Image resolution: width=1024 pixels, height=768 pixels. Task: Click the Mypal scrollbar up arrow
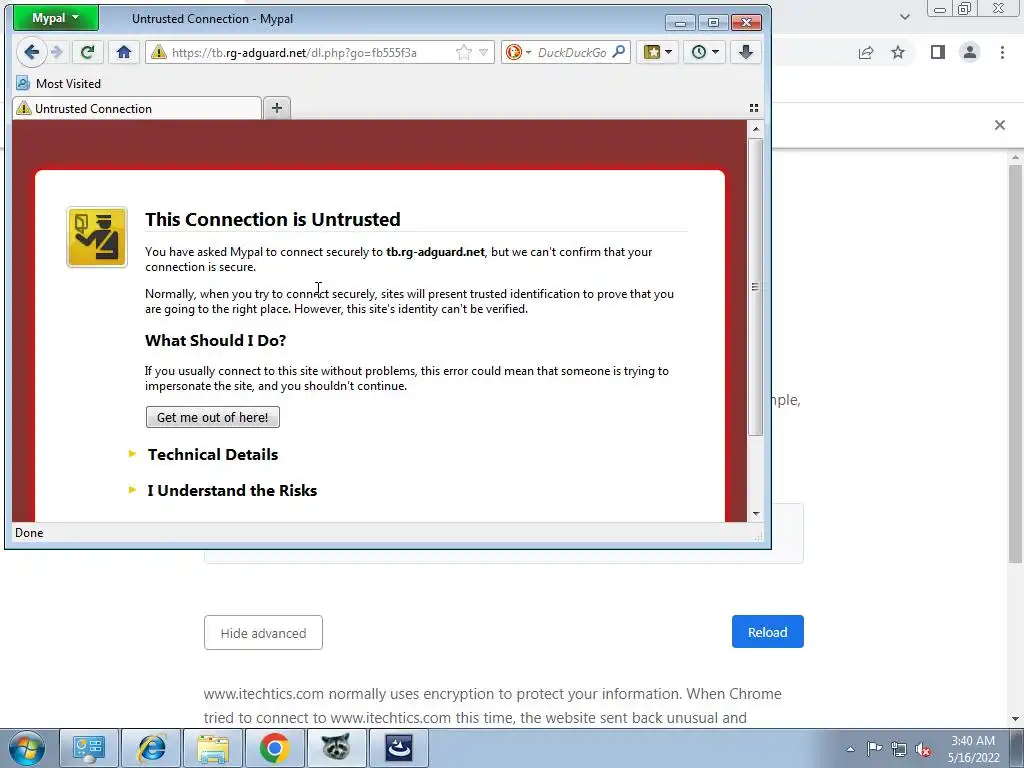[756, 129]
